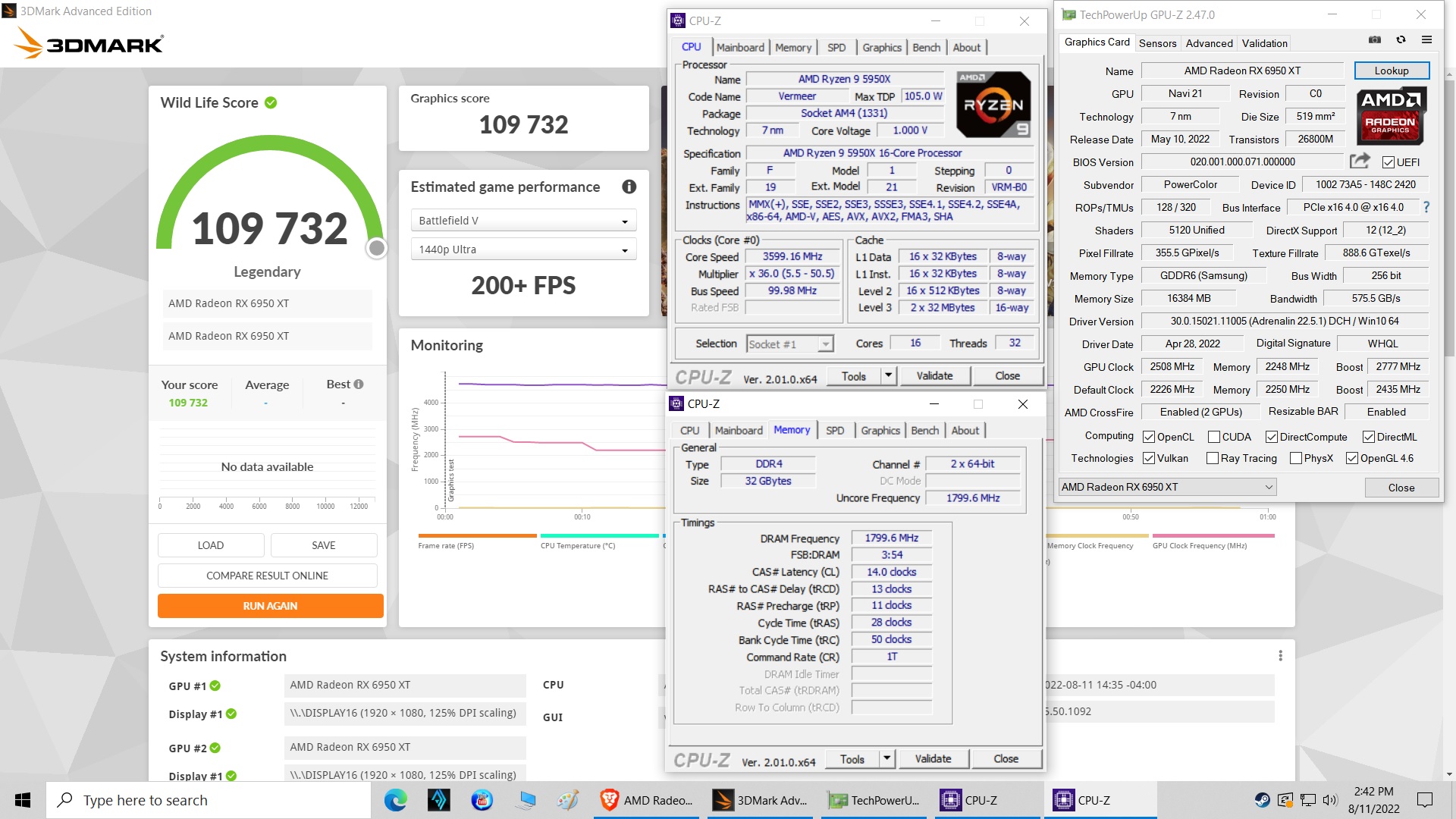Viewport: 1456px width, 819px height.
Task: Toggle the Vulkan checkbox
Action: tap(1149, 458)
